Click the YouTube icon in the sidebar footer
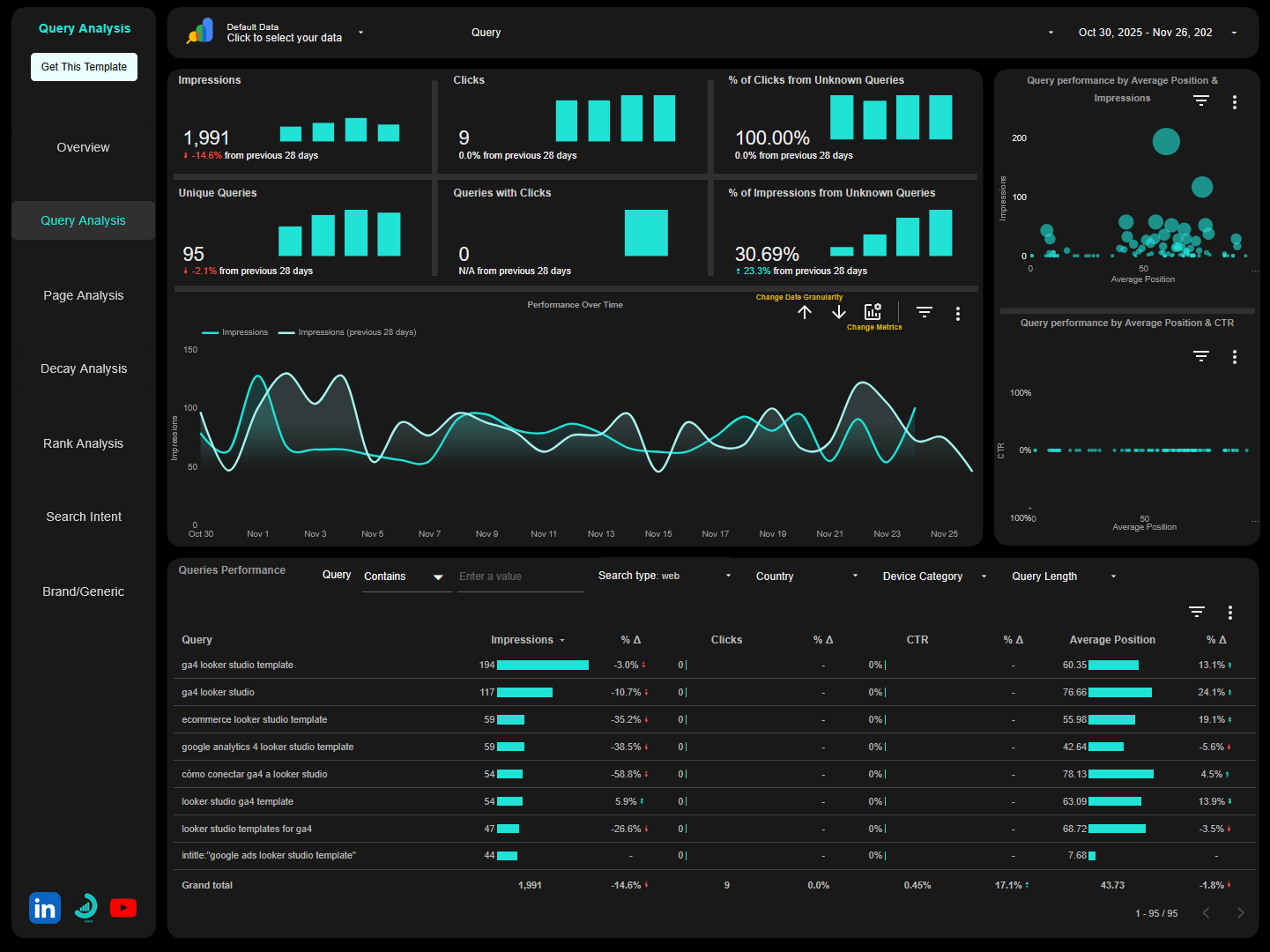 coord(123,907)
